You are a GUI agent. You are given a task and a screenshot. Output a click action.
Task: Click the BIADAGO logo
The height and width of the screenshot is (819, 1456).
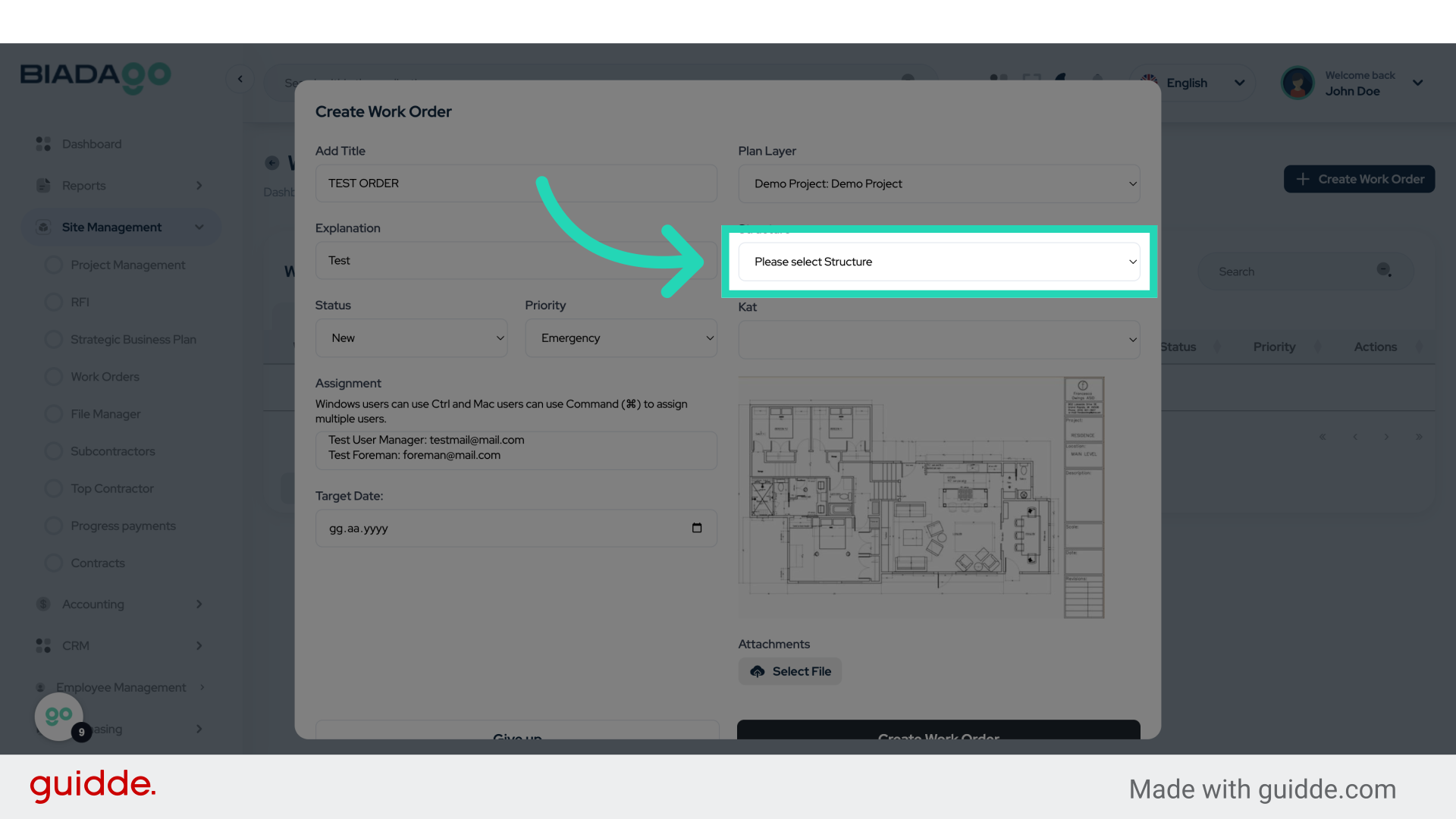96,78
